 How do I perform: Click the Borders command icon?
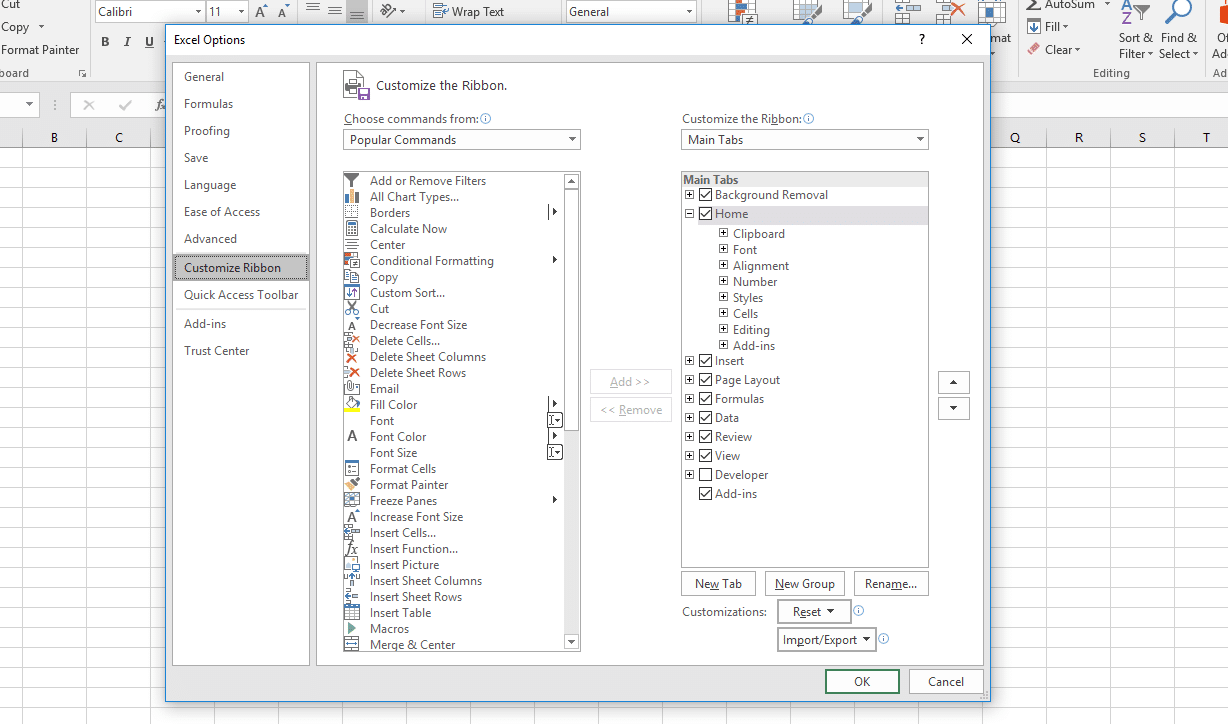351,213
